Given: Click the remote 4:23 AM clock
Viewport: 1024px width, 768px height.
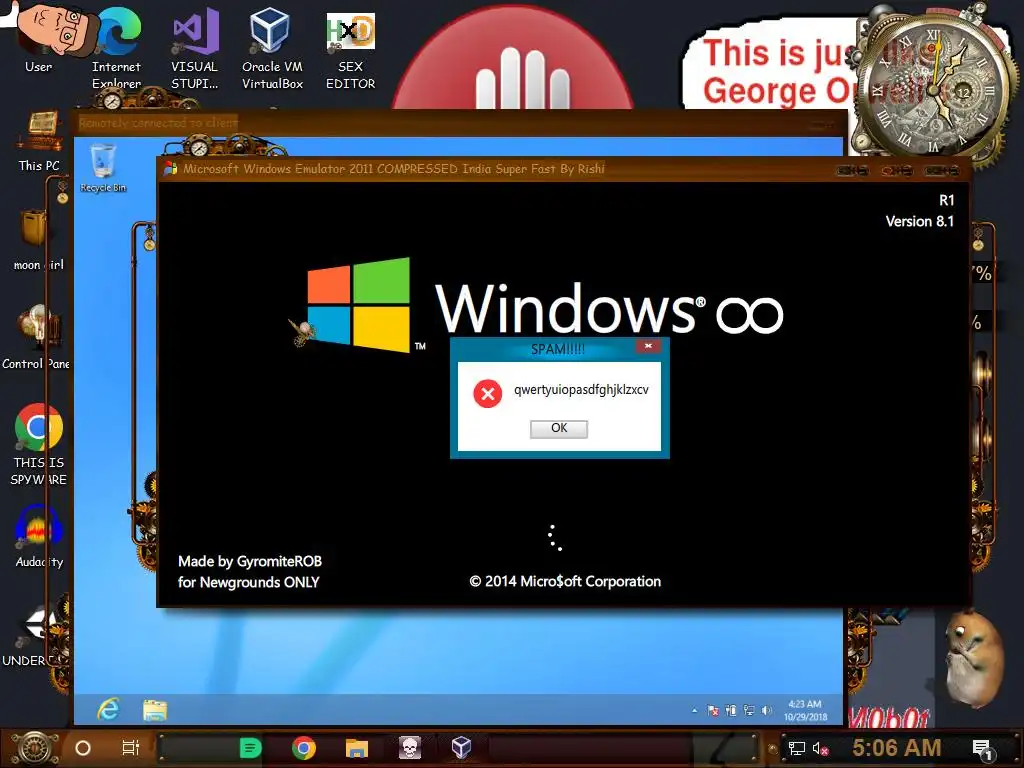Looking at the screenshot, I should click(805, 711).
